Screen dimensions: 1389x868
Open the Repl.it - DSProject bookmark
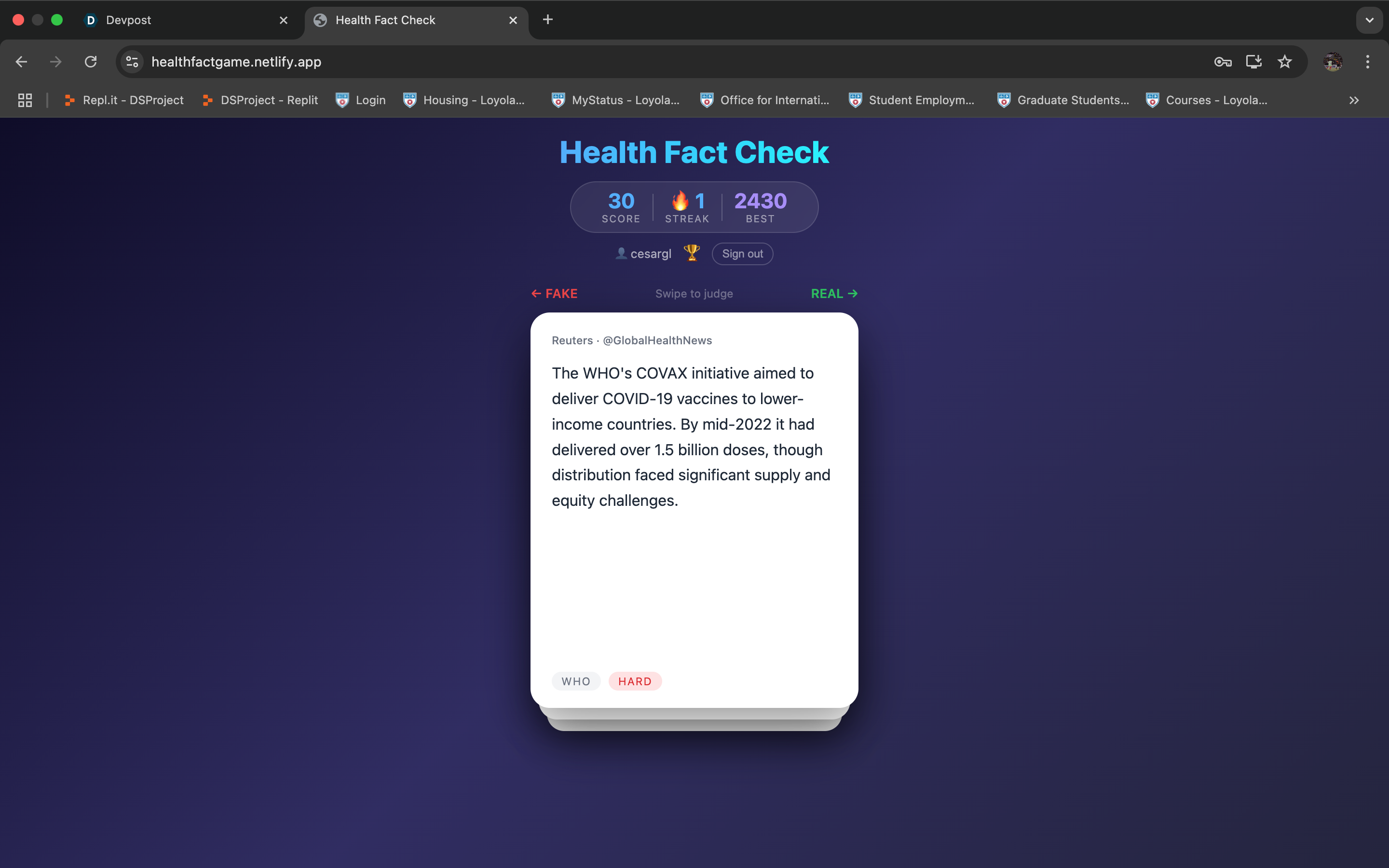tap(124, 100)
